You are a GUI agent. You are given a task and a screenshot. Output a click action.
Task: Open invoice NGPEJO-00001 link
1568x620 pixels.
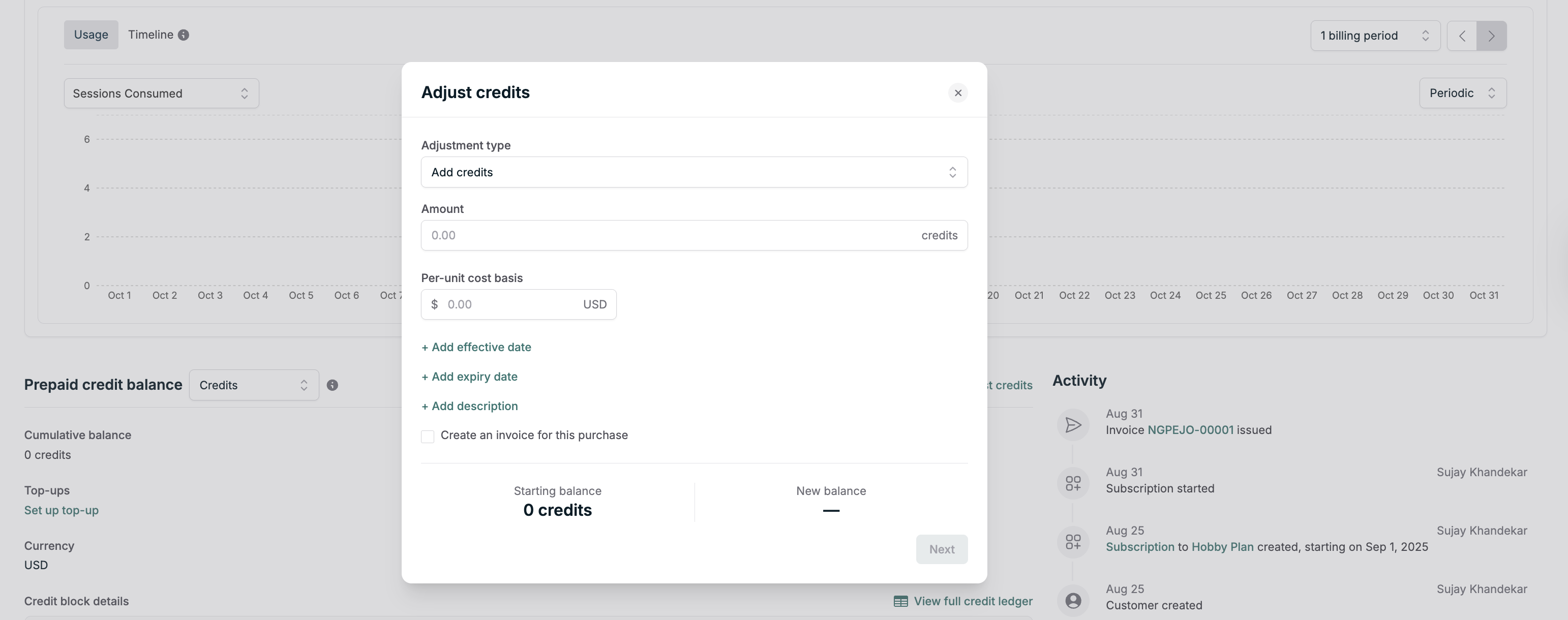point(1190,430)
